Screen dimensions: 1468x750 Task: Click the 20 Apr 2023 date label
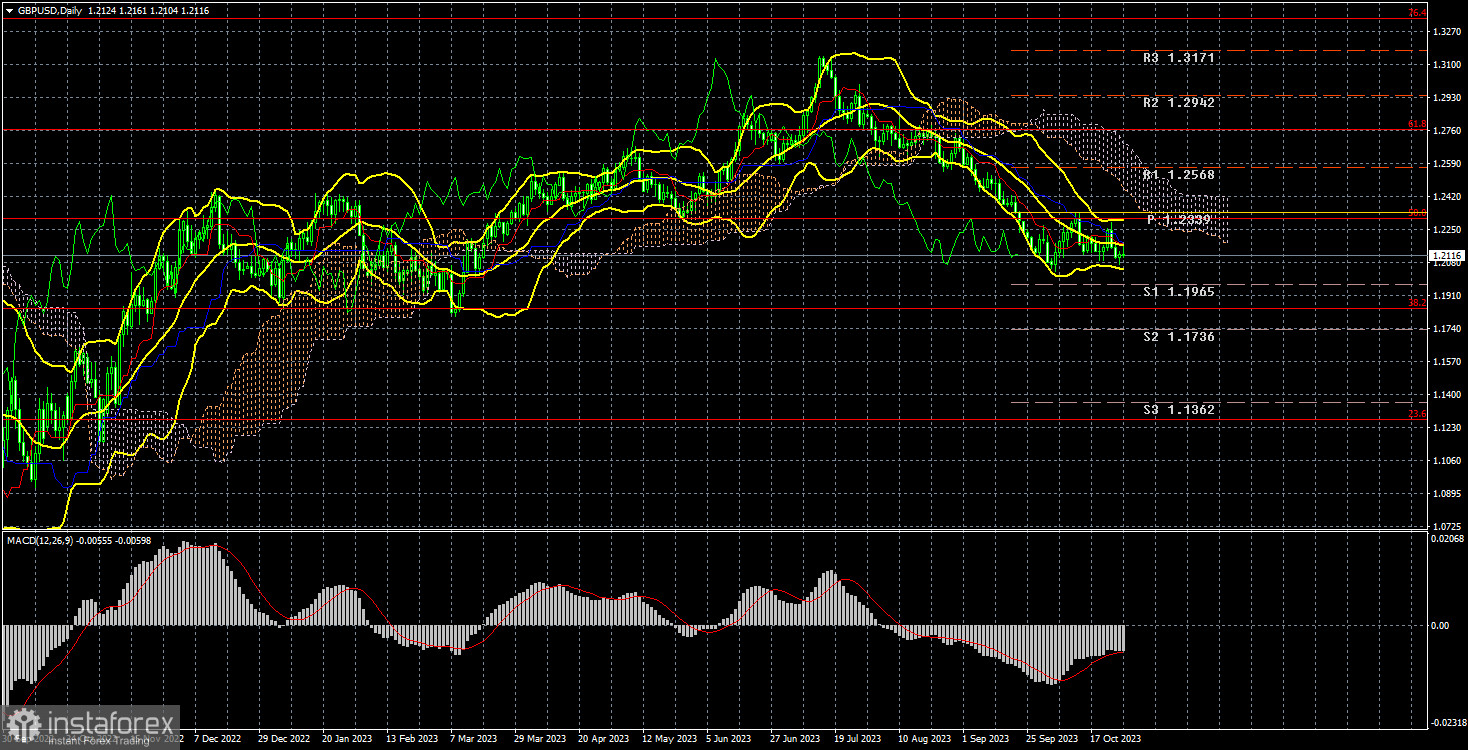603,739
